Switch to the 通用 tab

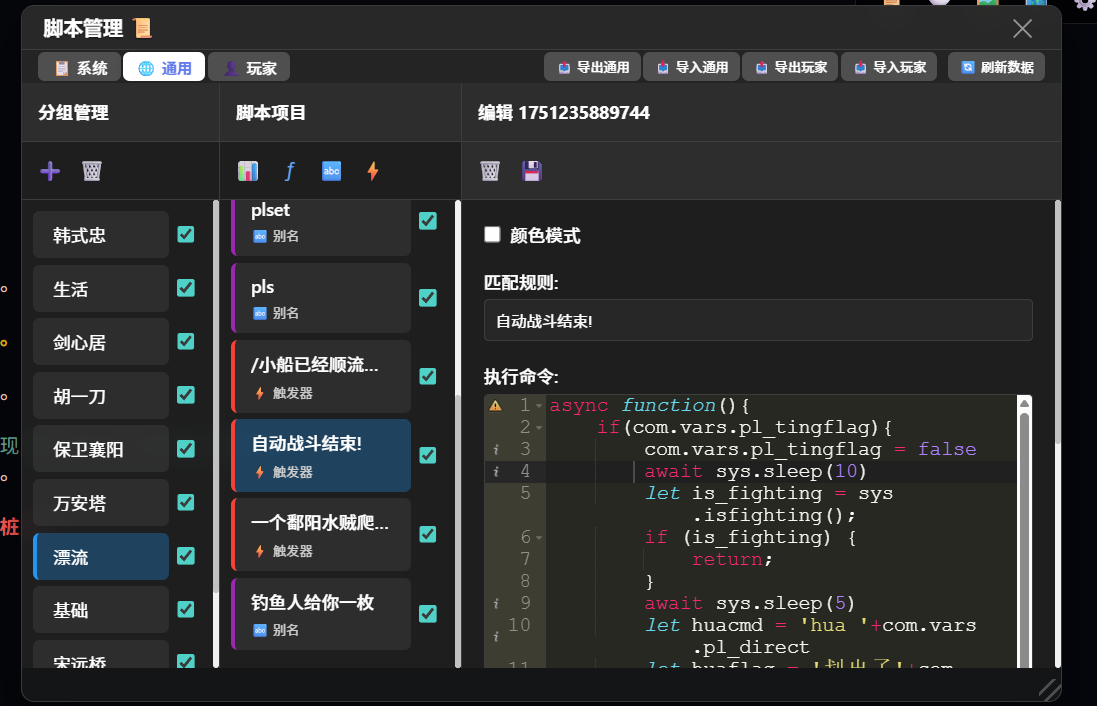(164, 67)
